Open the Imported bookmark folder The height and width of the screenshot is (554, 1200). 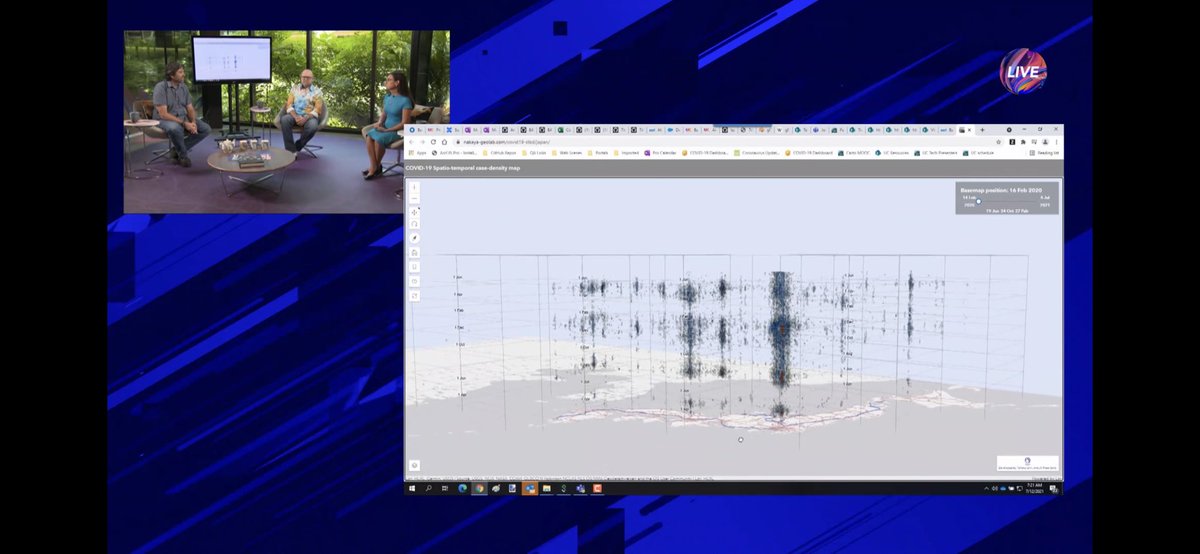click(x=626, y=153)
